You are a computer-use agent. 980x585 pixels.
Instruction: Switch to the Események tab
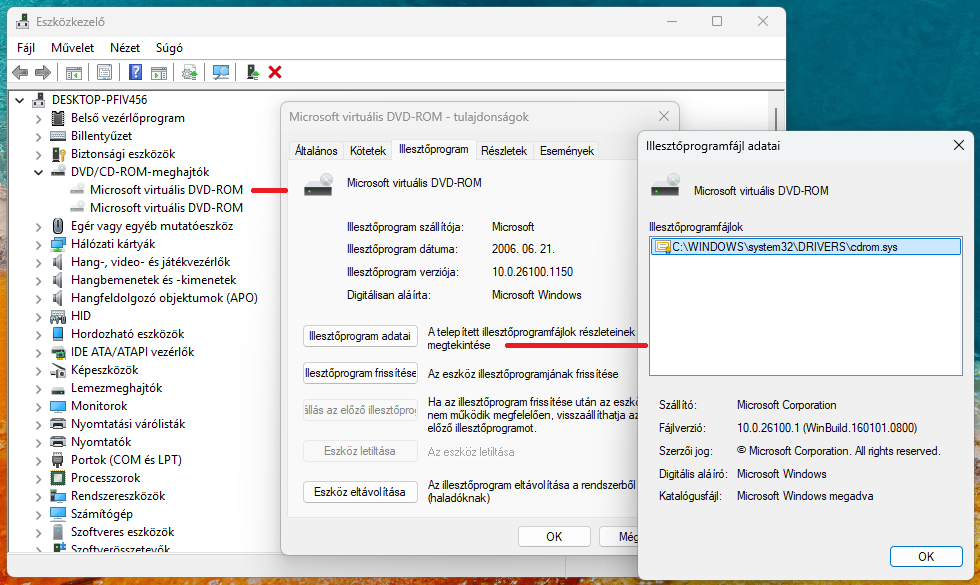tap(567, 151)
